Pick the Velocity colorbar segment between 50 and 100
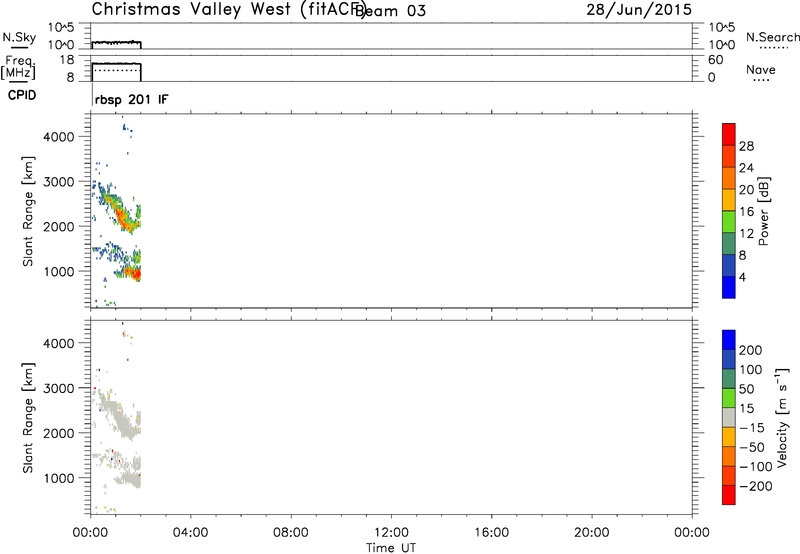Screen dimensions: 800x554 pos(729,379)
